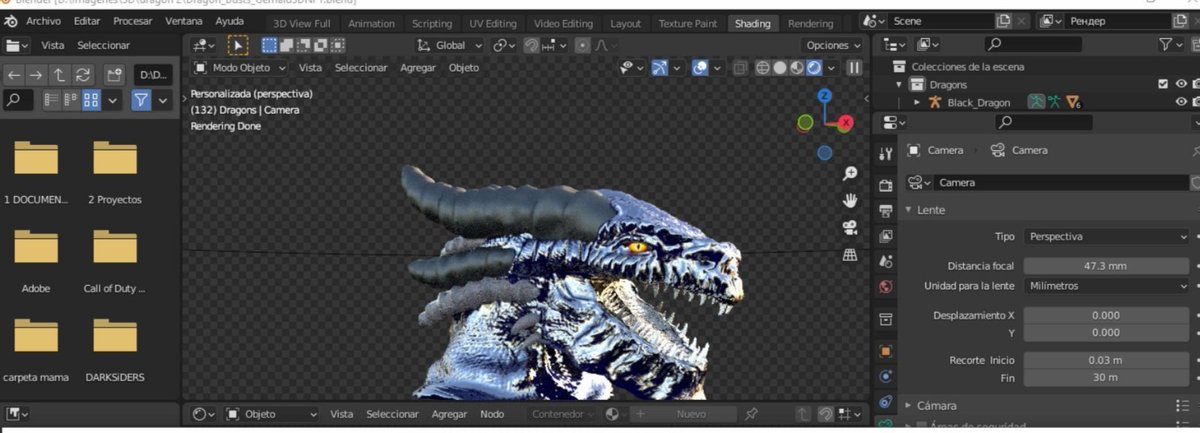
Task: Open the viewport Agregar menu
Action: click(x=418, y=67)
